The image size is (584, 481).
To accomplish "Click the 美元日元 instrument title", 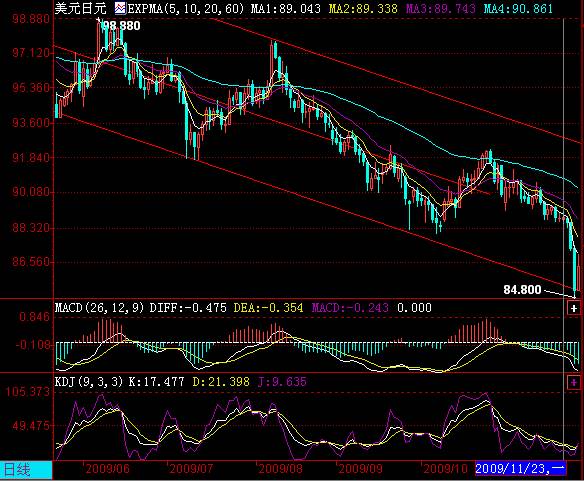I will 81,8.
